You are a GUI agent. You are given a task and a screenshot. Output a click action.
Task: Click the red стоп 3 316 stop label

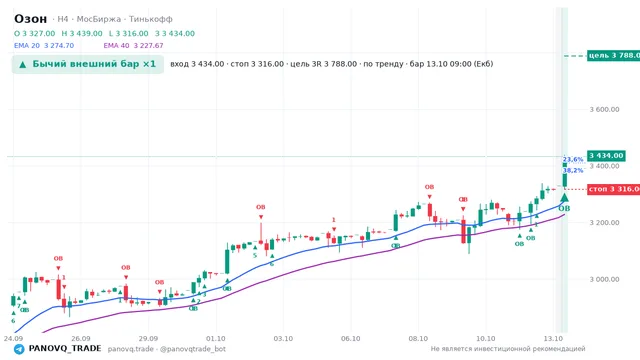tap(613, 189)
